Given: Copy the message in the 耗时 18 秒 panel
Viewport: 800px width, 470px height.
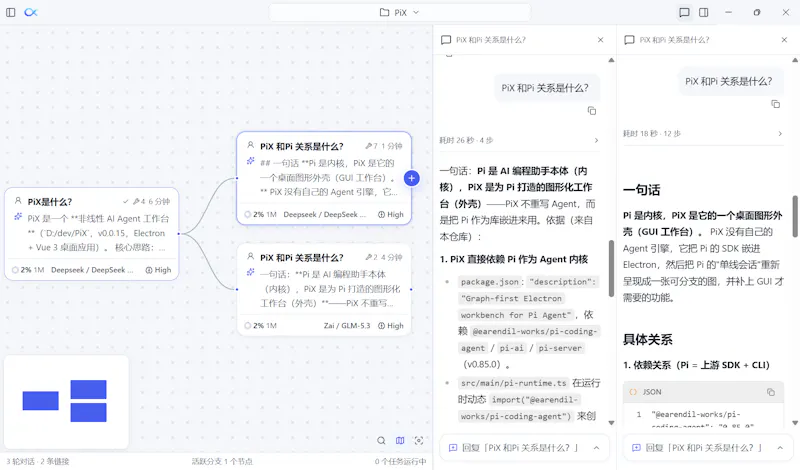Looking at the screenshot, I should pos(776,104).
